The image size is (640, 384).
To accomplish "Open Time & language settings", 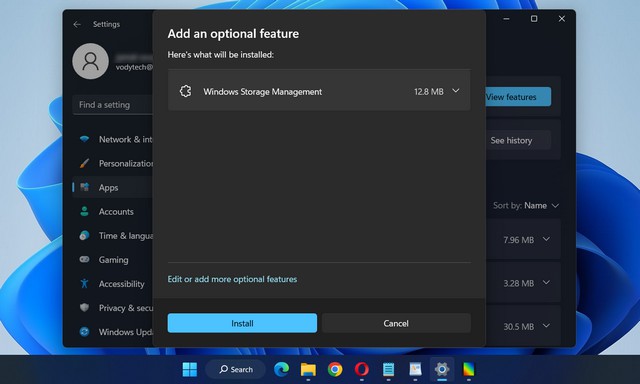I will pyautogui.click(x=113, y=235).
